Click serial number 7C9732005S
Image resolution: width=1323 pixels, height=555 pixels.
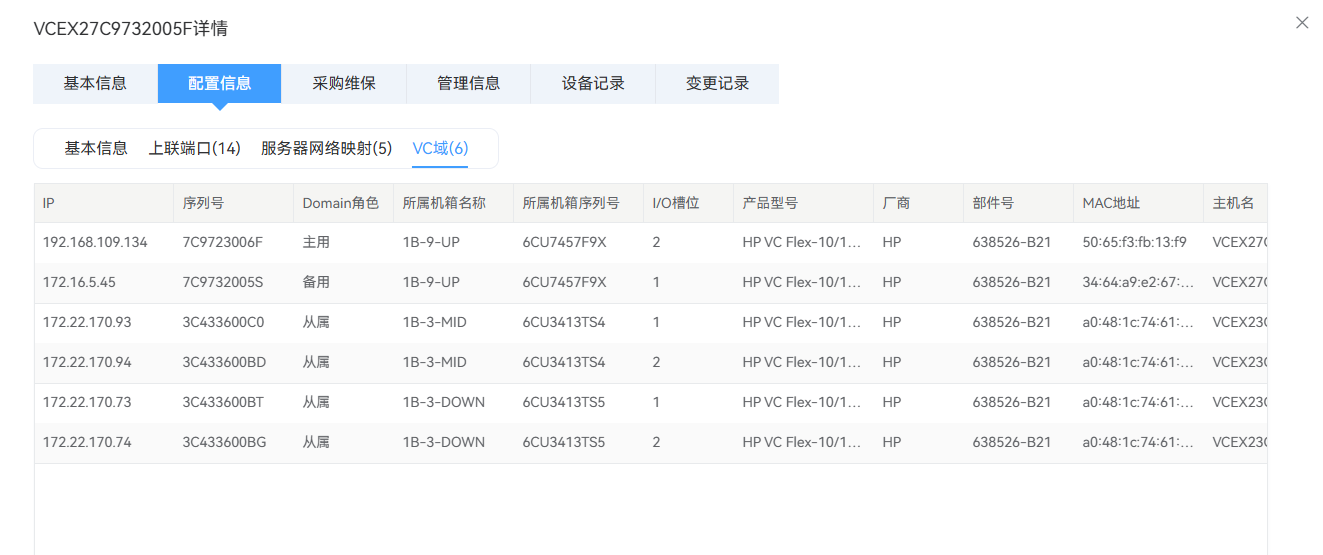pos(222,282)
